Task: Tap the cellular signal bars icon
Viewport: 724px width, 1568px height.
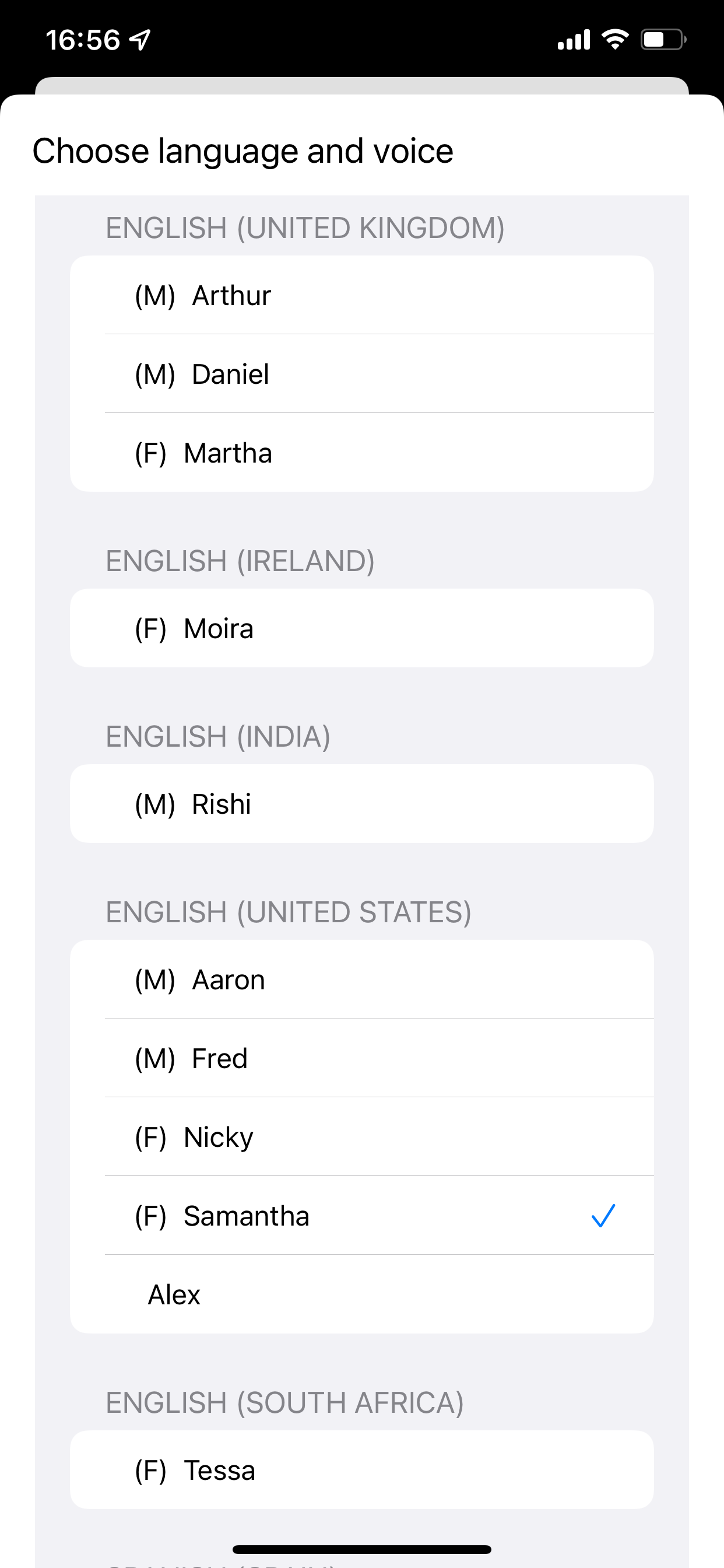Action: point(574,40)
